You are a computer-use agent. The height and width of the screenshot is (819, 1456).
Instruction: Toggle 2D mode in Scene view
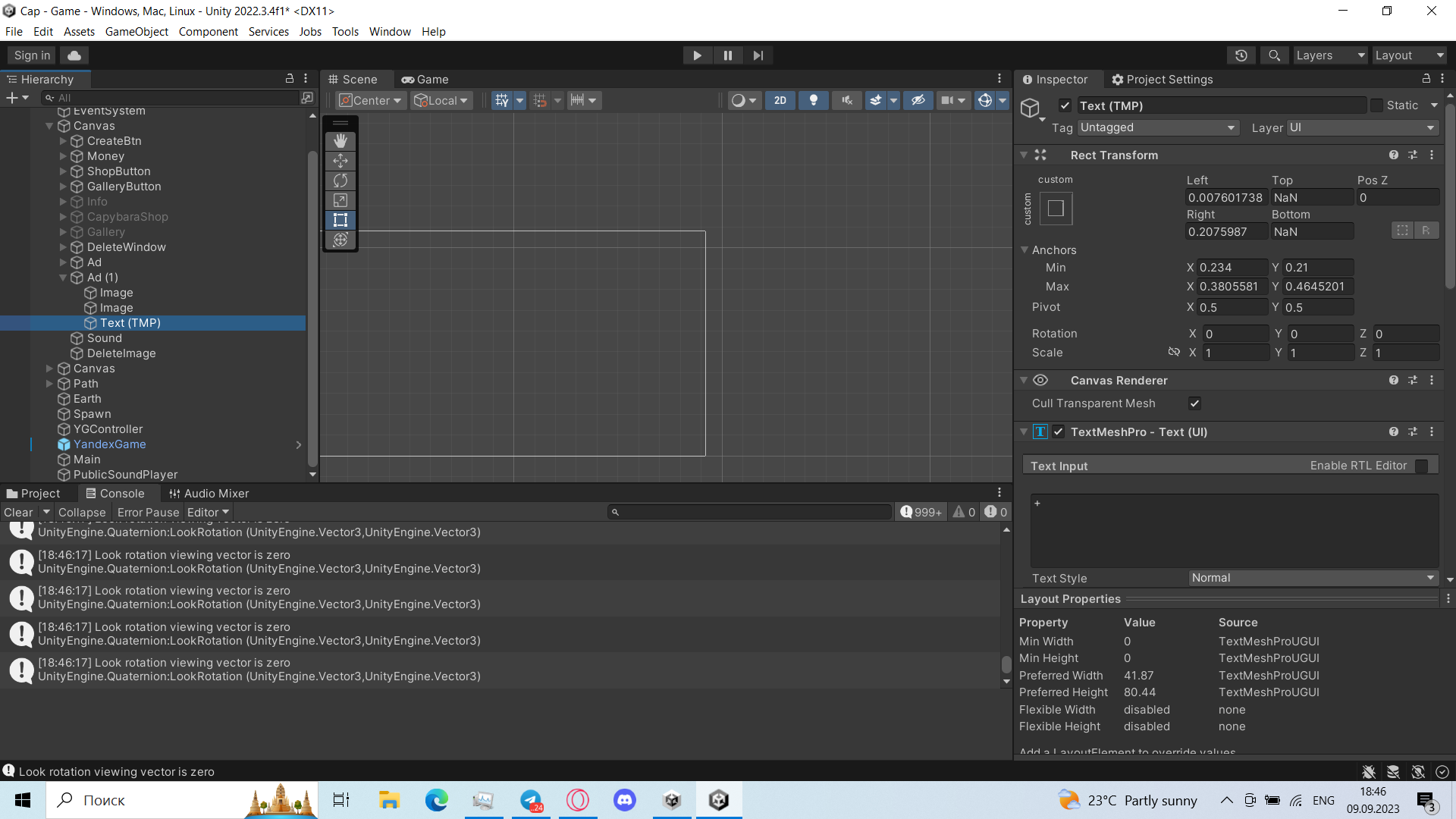781,99
